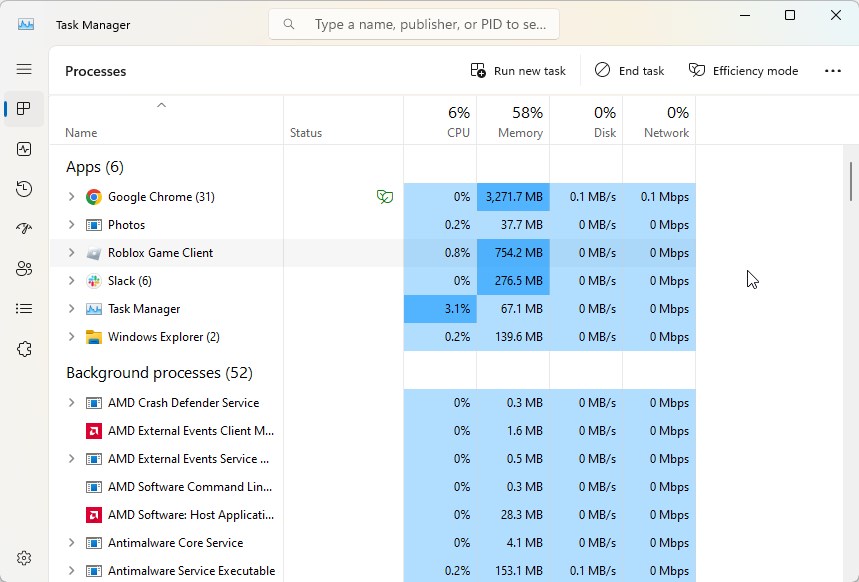Click the End task button
This screenshot has height=582, width=859.
[629, 70]
